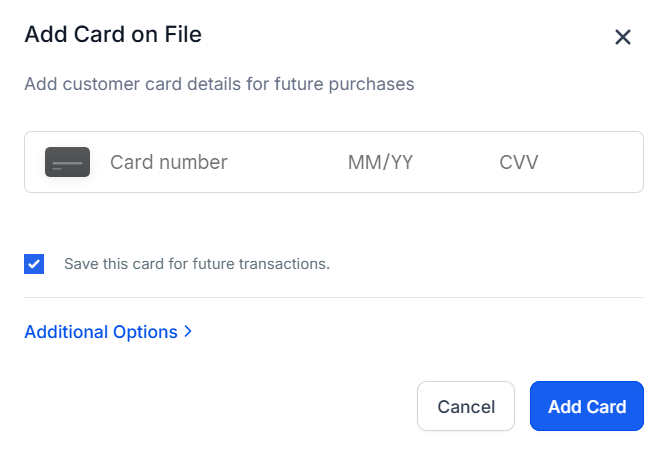Screen dimensions: 665x456
Task: Open the Additional Options link
Action: 101,332
